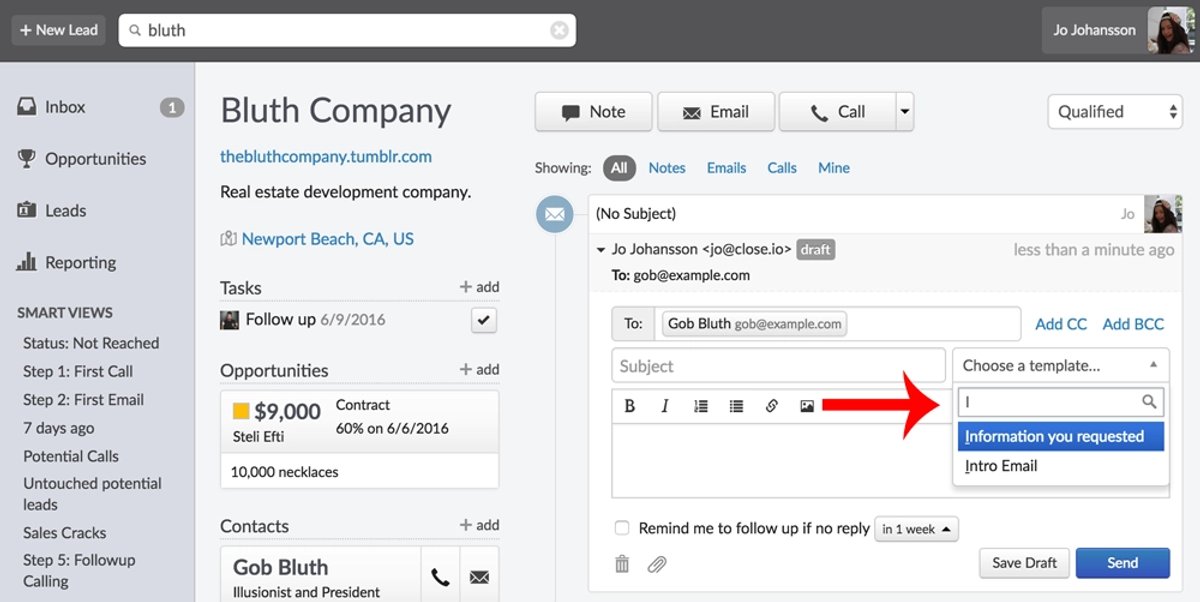Click the New Lead button

59,30
